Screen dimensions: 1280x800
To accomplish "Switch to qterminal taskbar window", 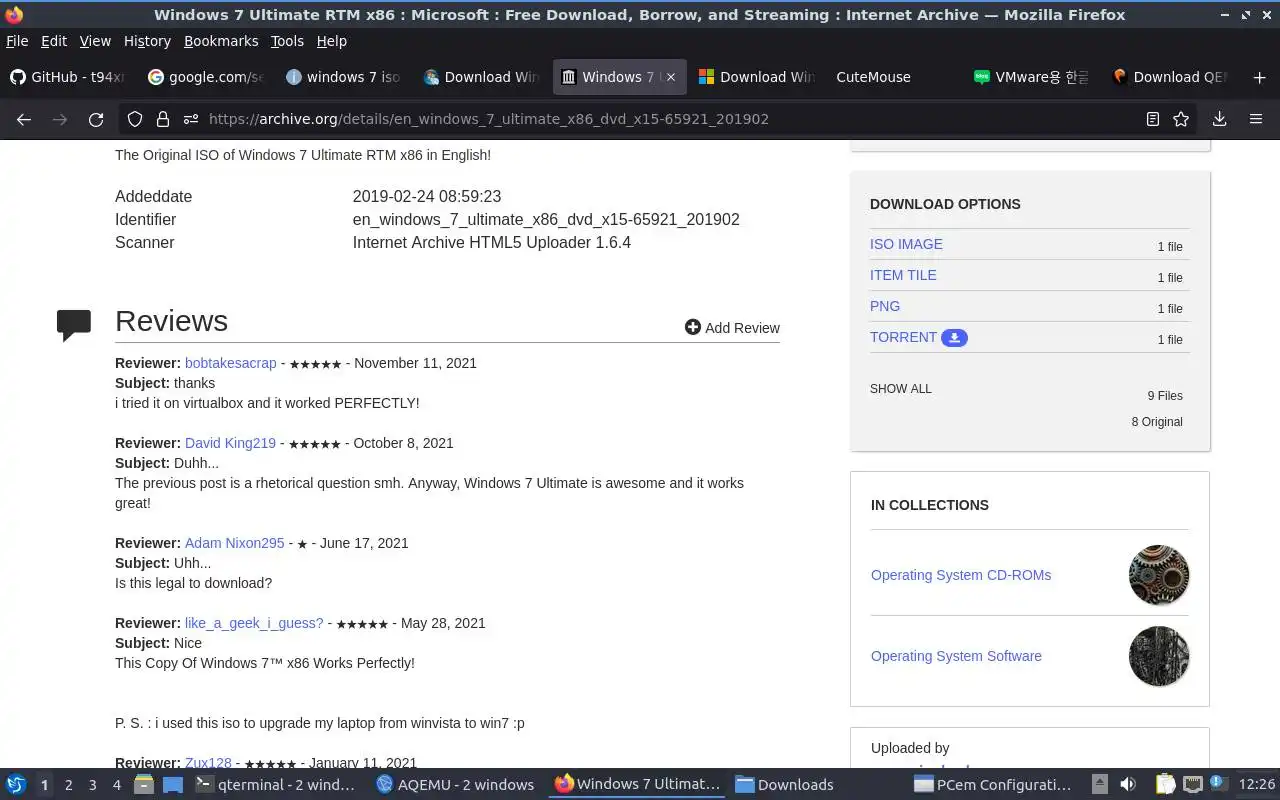I will [x=275, y=785].
